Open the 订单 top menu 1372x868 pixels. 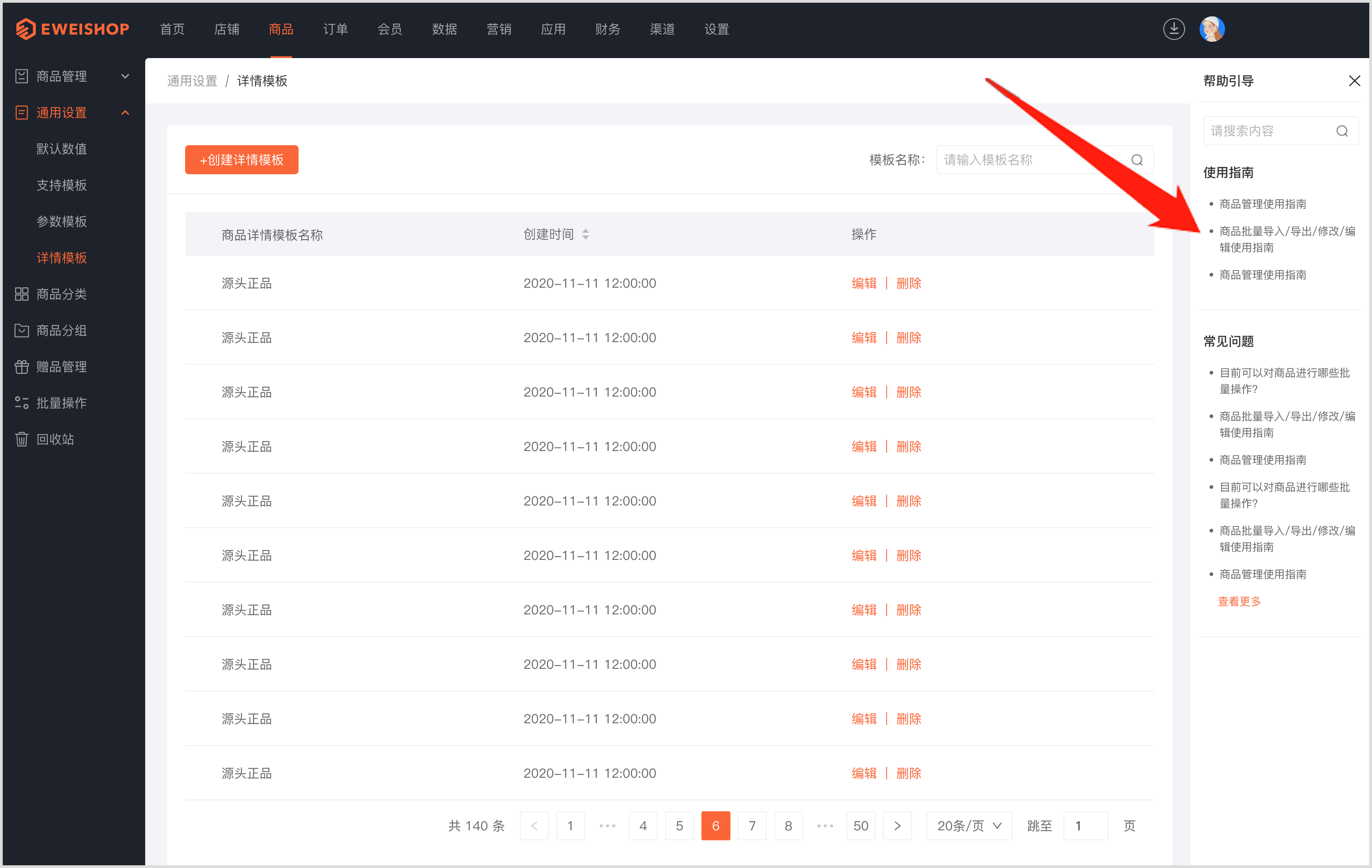point(336,29)
